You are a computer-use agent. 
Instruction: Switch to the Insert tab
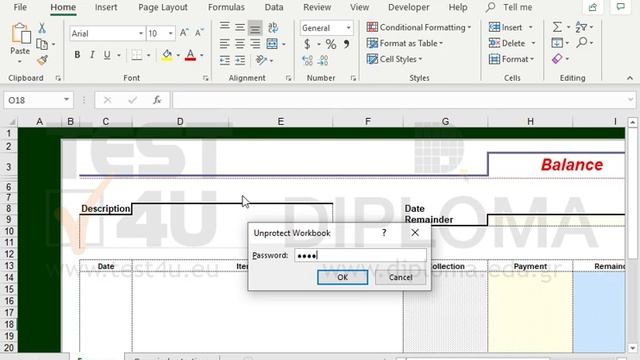[x=106, y=7]
